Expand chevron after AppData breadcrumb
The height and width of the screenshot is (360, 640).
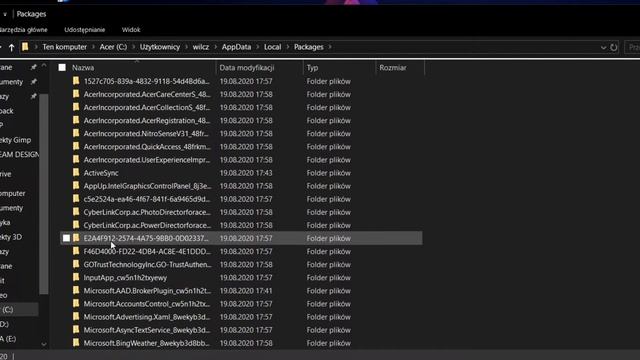(x=258, y=47)
